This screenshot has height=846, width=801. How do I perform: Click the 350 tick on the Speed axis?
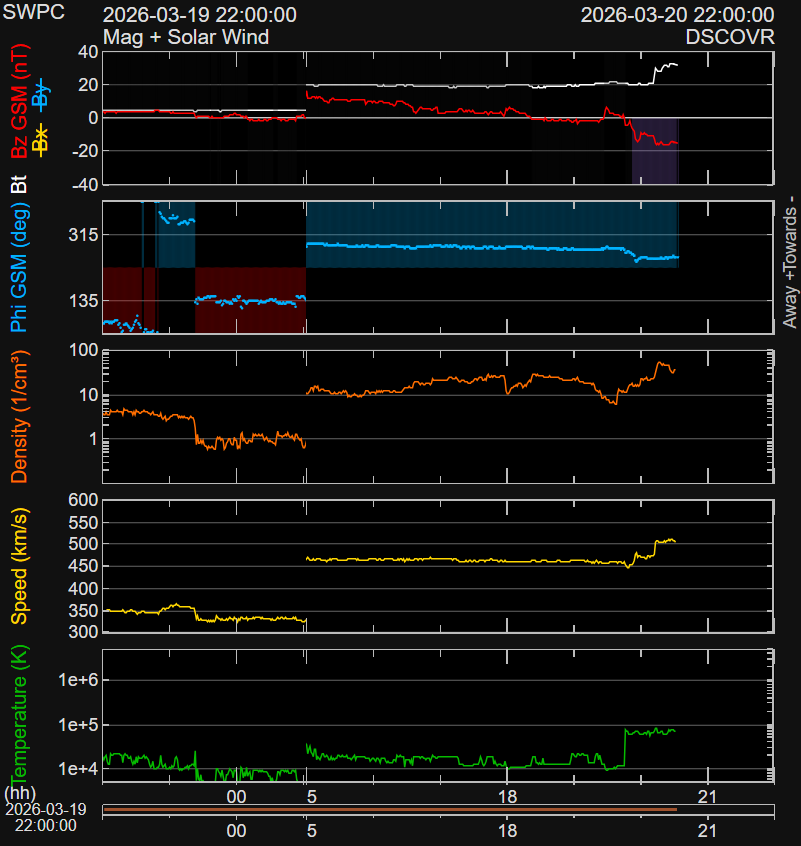84,611
